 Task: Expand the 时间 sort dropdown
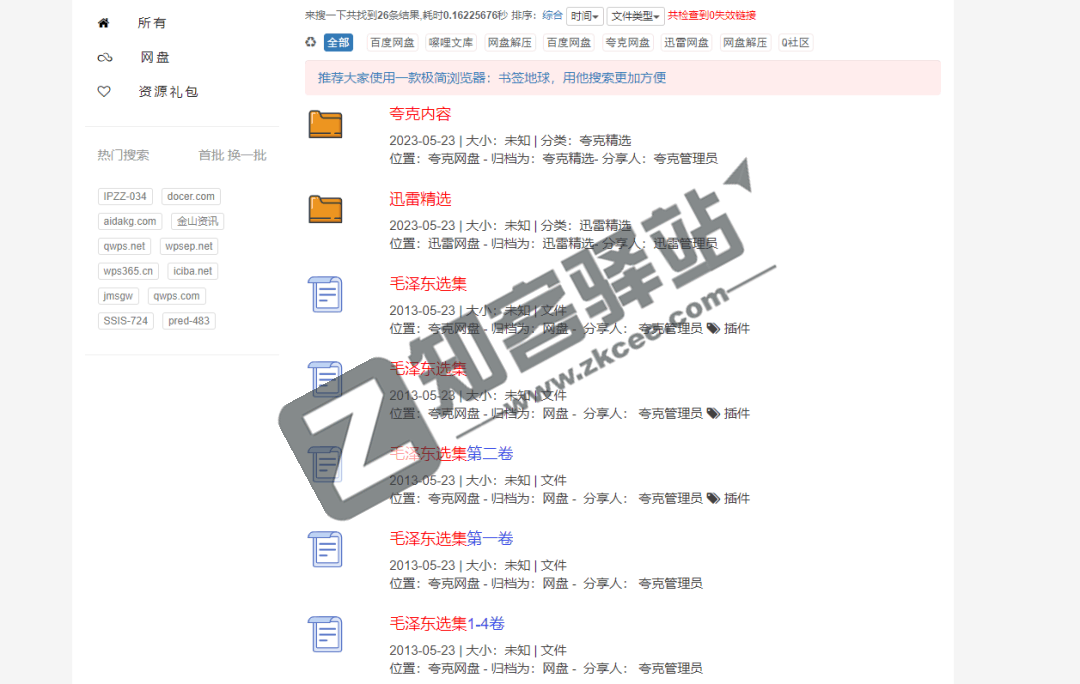[585, 16]
